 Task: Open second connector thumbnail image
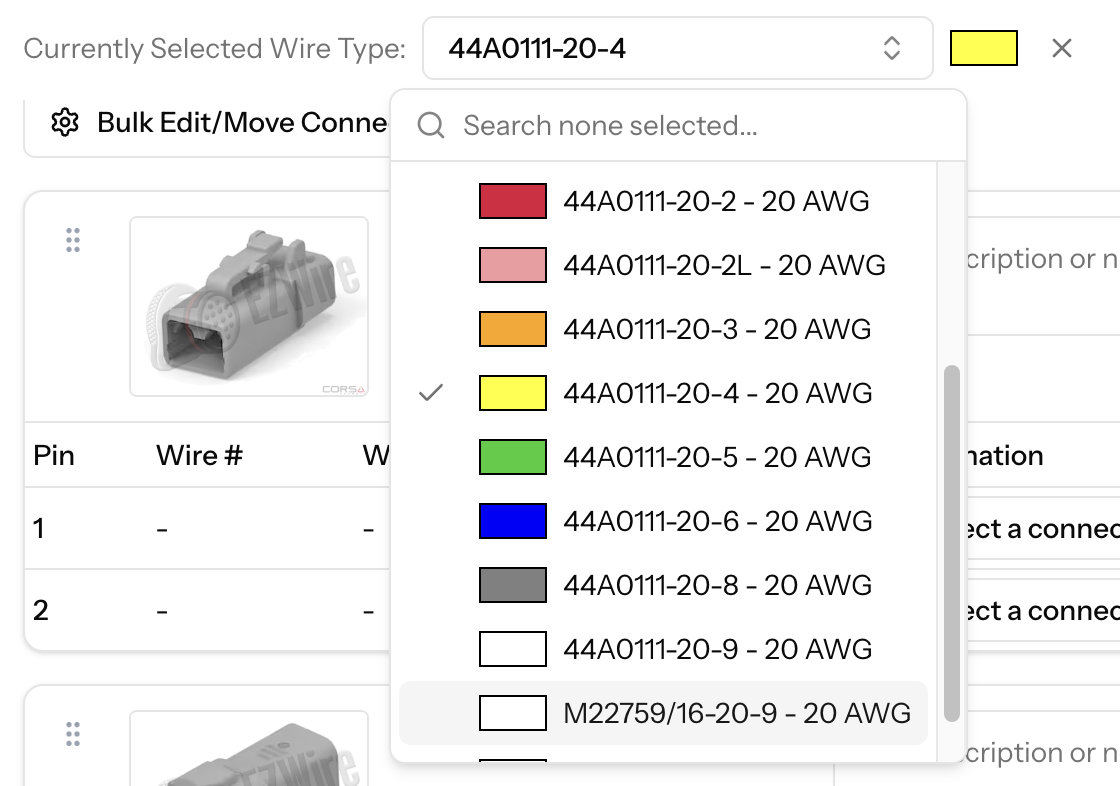[x=249, y=748]
